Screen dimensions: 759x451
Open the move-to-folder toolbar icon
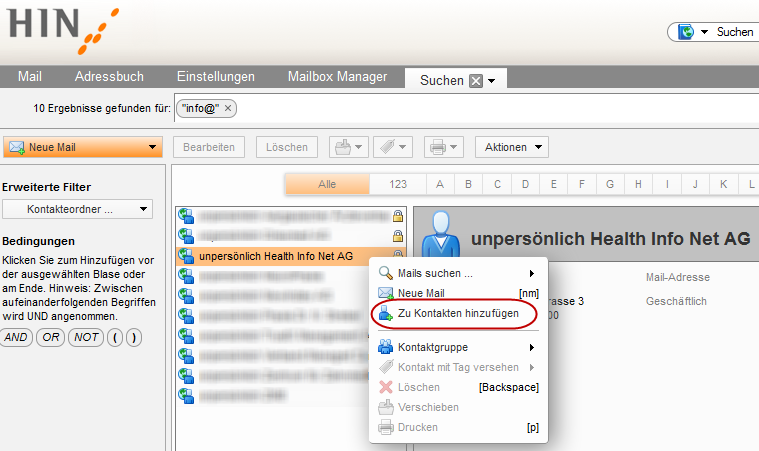point(349,147)
